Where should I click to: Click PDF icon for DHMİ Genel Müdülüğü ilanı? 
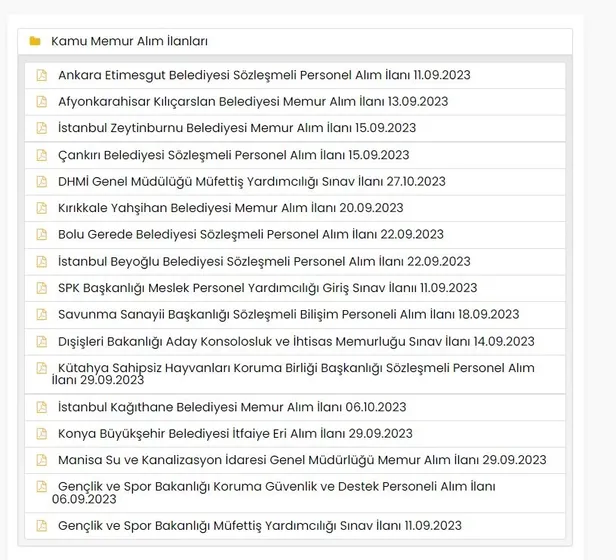tap(42, 182)
